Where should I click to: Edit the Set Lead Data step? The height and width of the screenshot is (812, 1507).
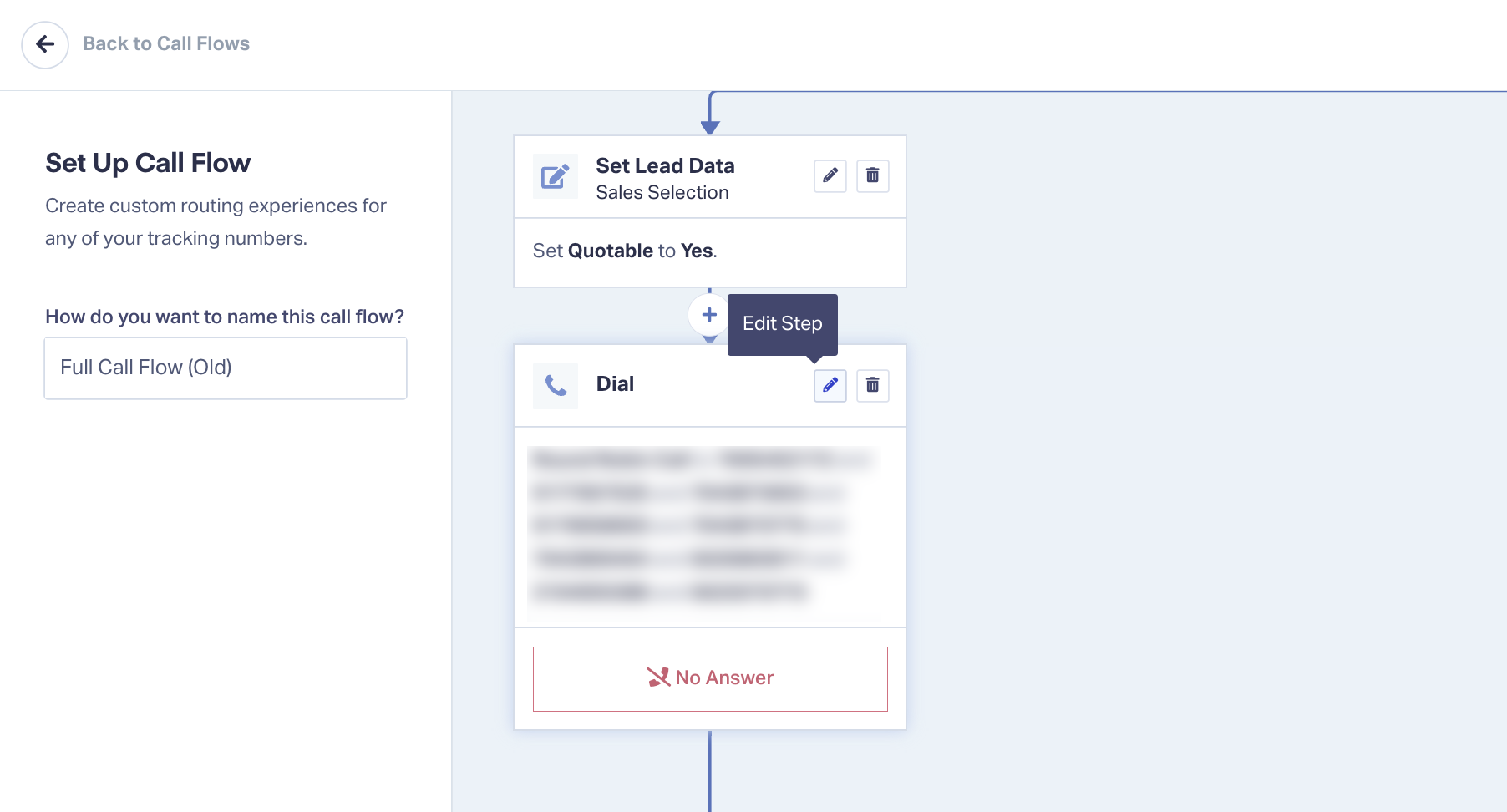(x=830, y=176)
